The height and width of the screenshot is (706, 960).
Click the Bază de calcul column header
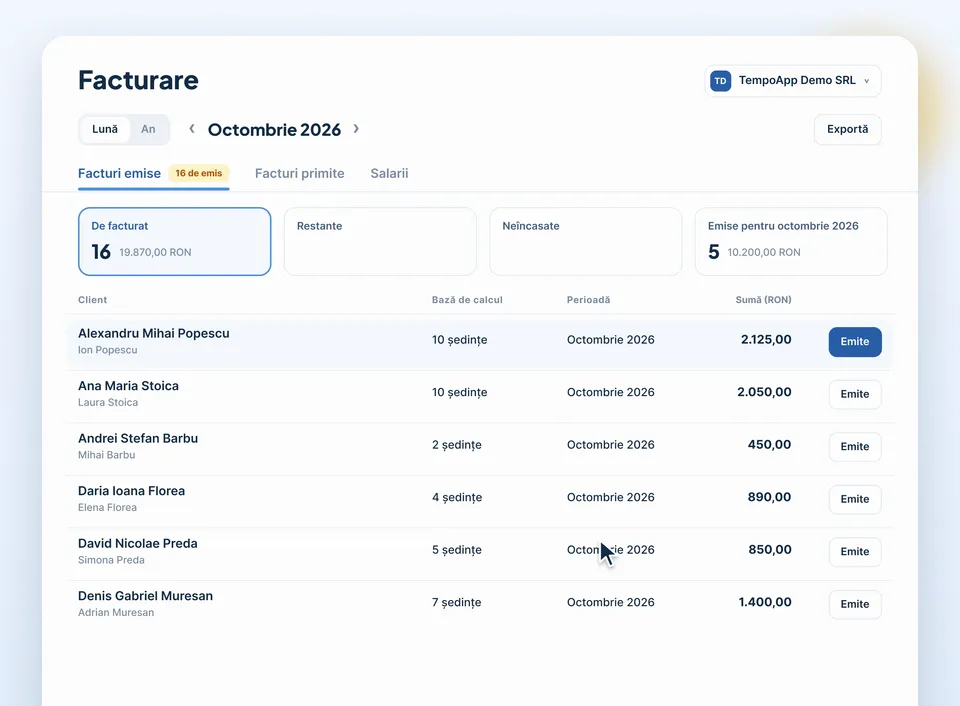coord(467,300)
